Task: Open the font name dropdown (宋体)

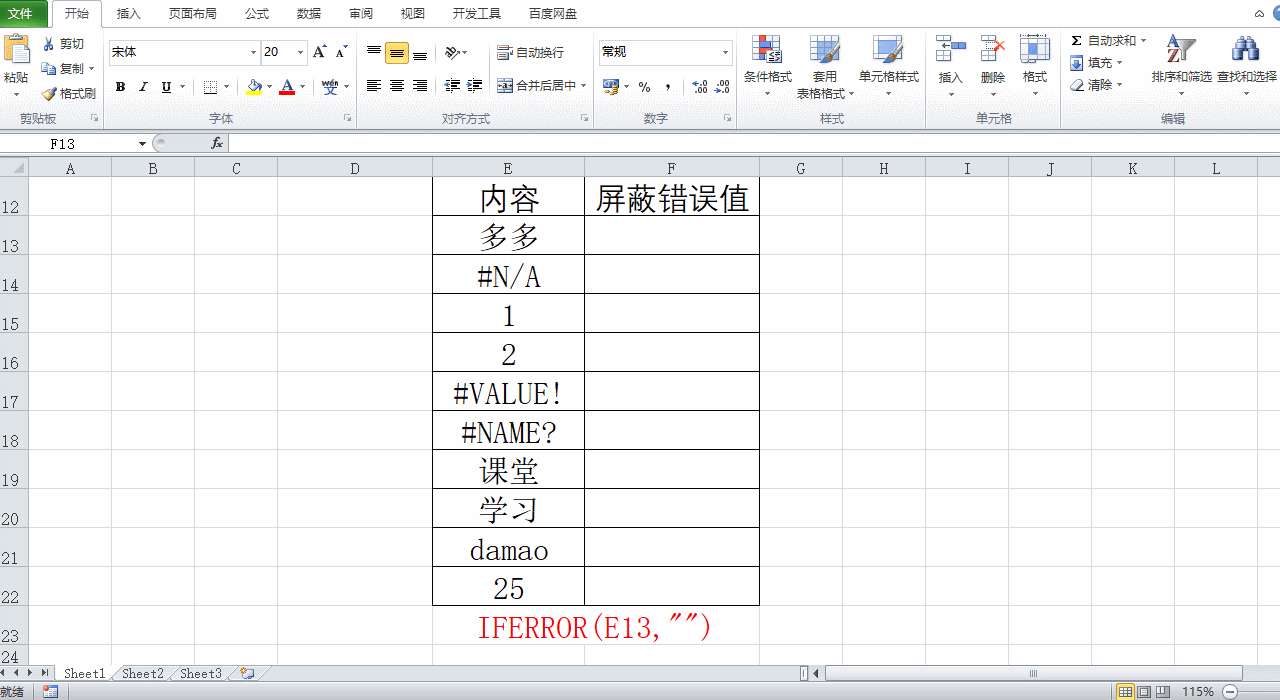Action: [x=253, y=52]
